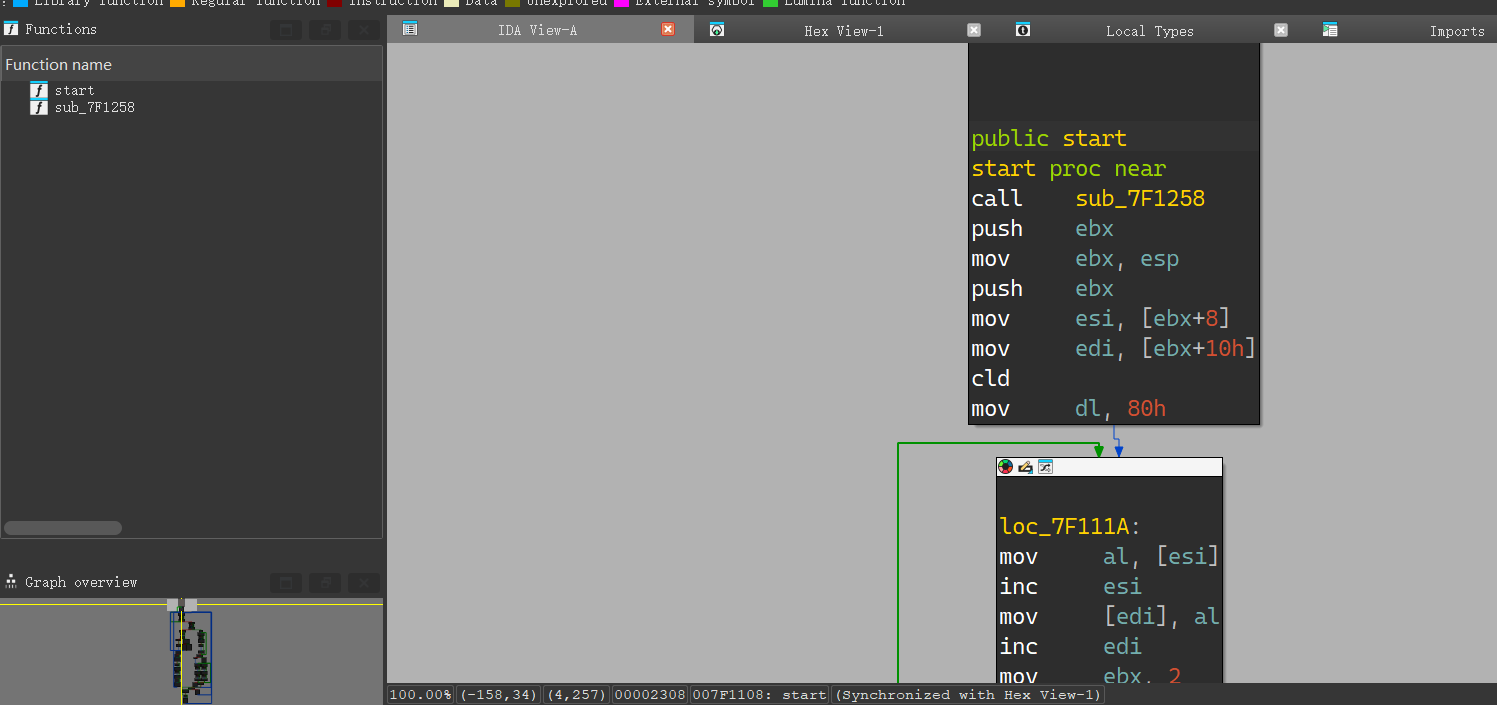Click the graph overview minimap thumbnail
This screenshot has height=705, width=1497.
pyautogui.click(x=191, y=652)
